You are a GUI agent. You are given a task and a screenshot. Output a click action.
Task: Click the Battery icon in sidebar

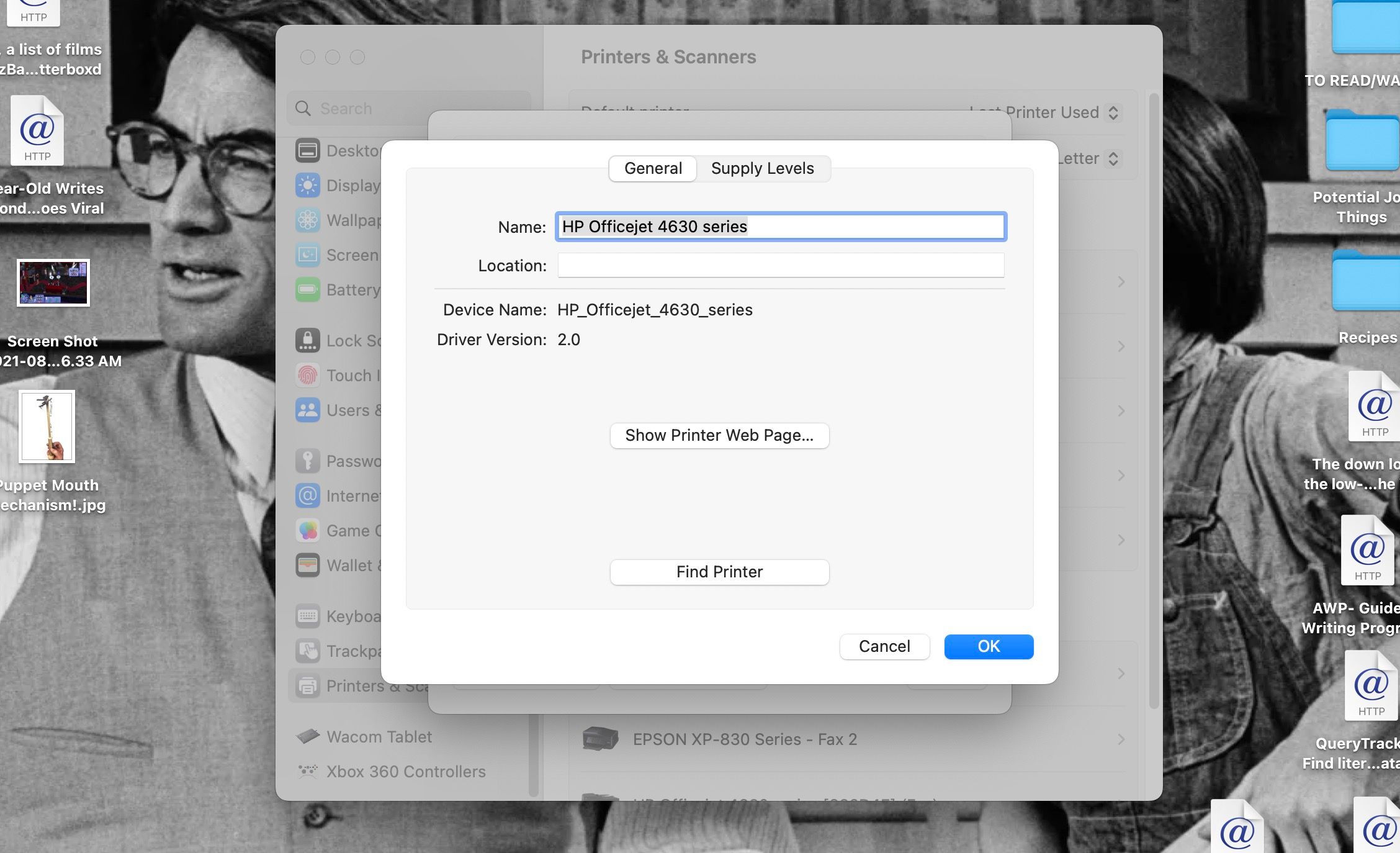coord(307,290)
